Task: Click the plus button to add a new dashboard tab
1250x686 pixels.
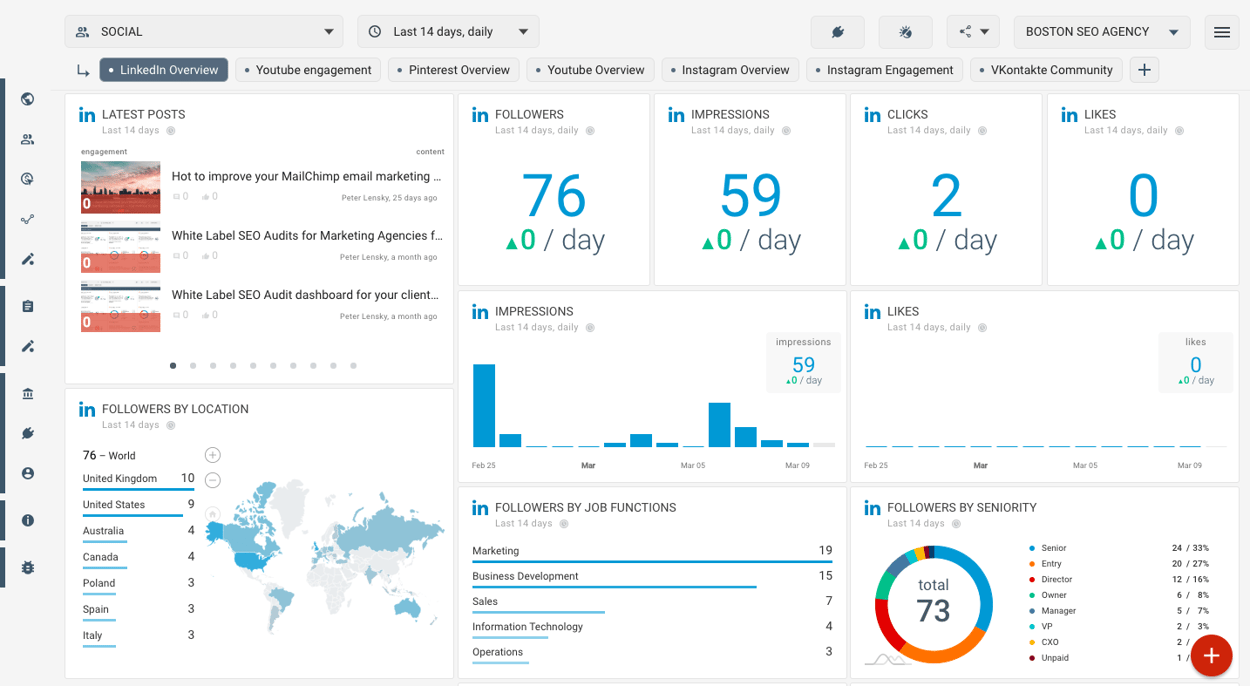Action: [x=1143, y=70]
